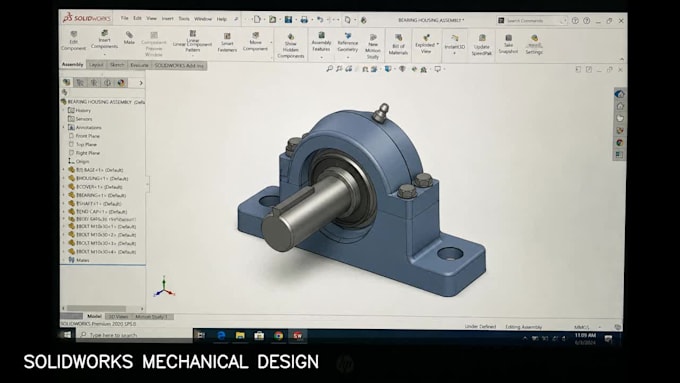Open the DisplayManager appearance tab icon
680x383 pixels.
pyautogui.click(x=121, y=82)
